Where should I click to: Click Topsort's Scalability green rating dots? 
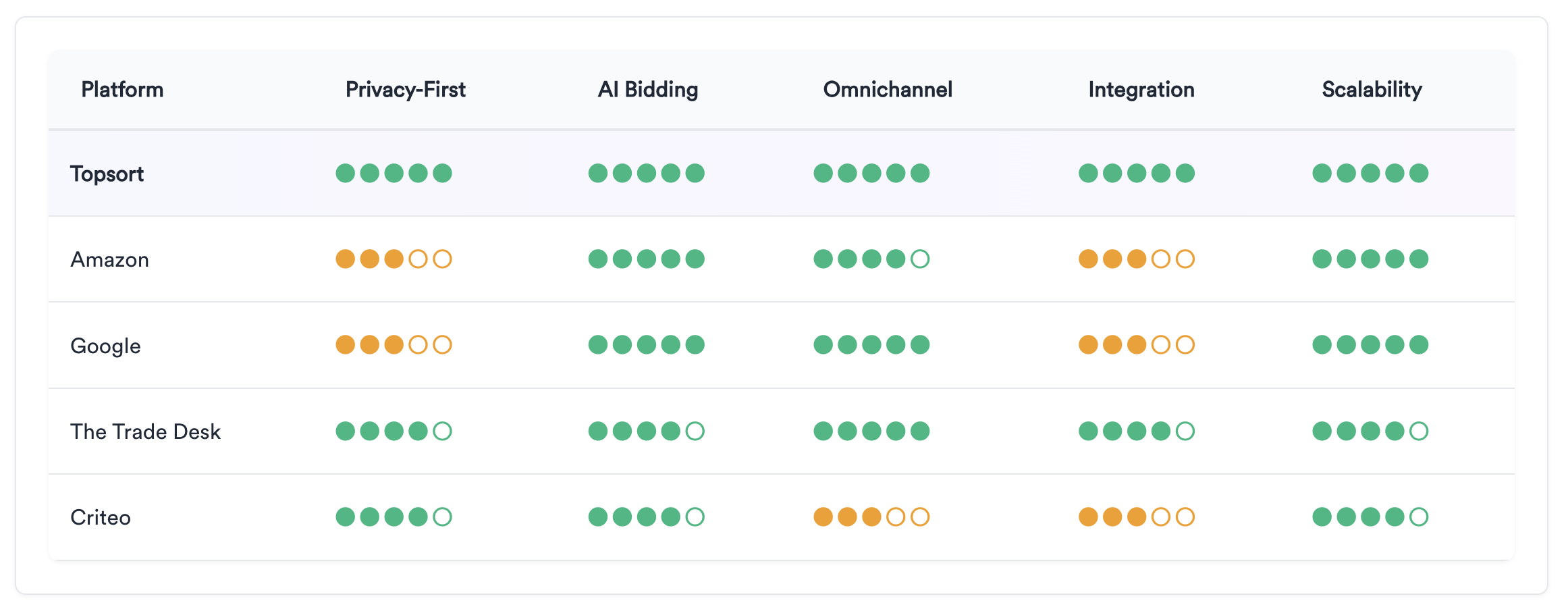[x=1370, y=173]
